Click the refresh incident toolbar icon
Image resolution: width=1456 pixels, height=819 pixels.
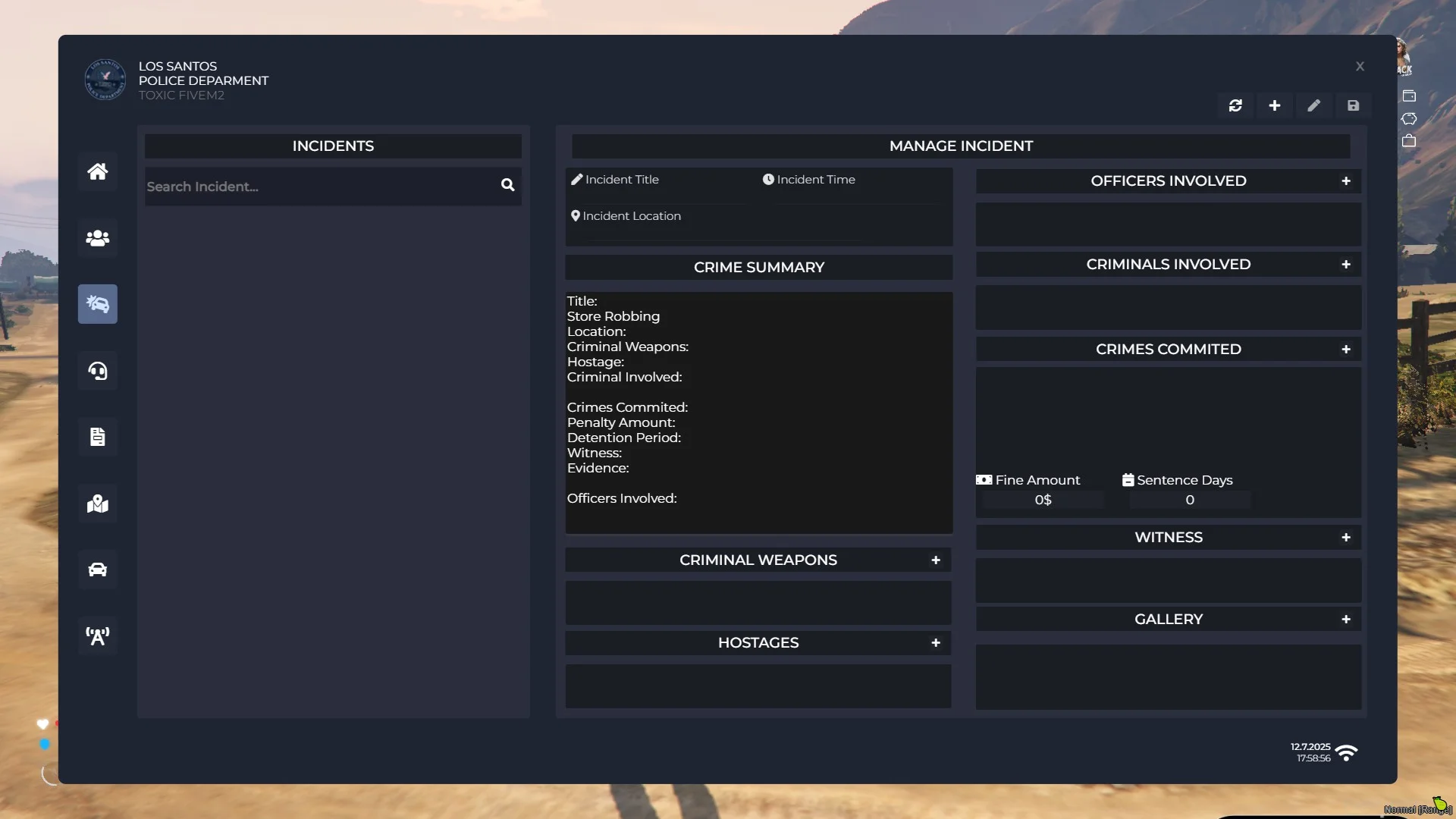click(1235, 105)
